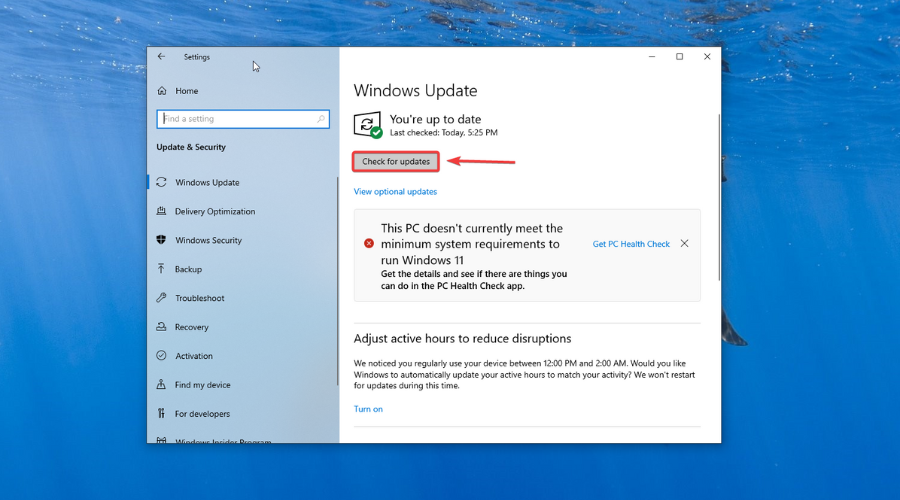Click the Backup upload arrow icon
The width and height of the screenshot is (900, 500).
[161, 268]
